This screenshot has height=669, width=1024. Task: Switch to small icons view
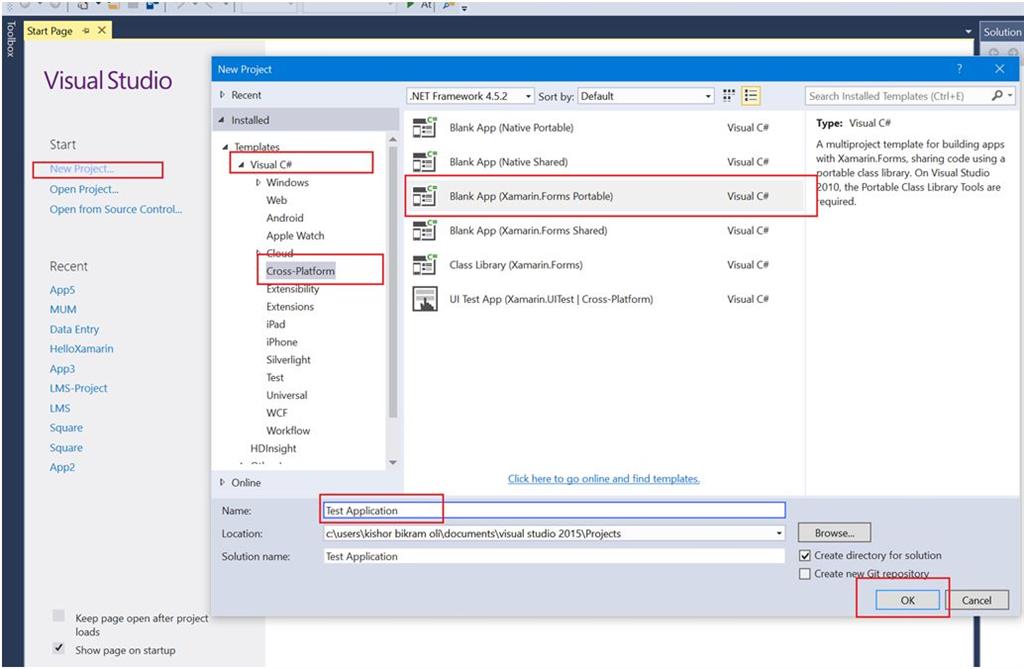[729, 96]
